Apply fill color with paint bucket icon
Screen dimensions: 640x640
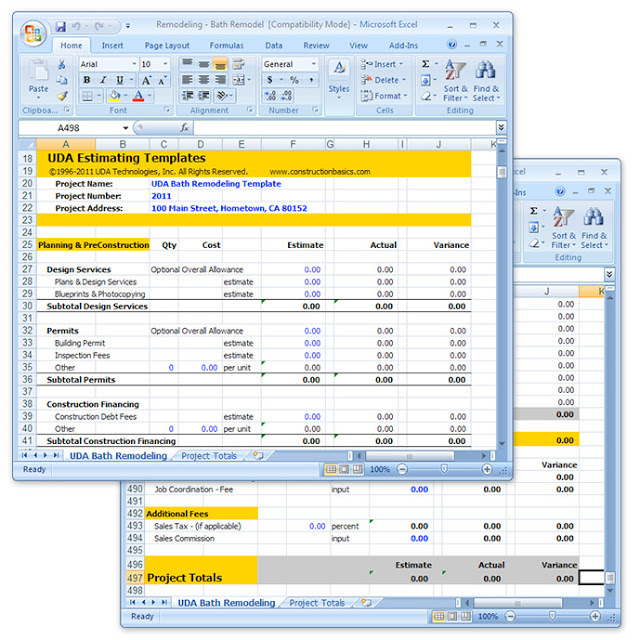tap(115, 96)
